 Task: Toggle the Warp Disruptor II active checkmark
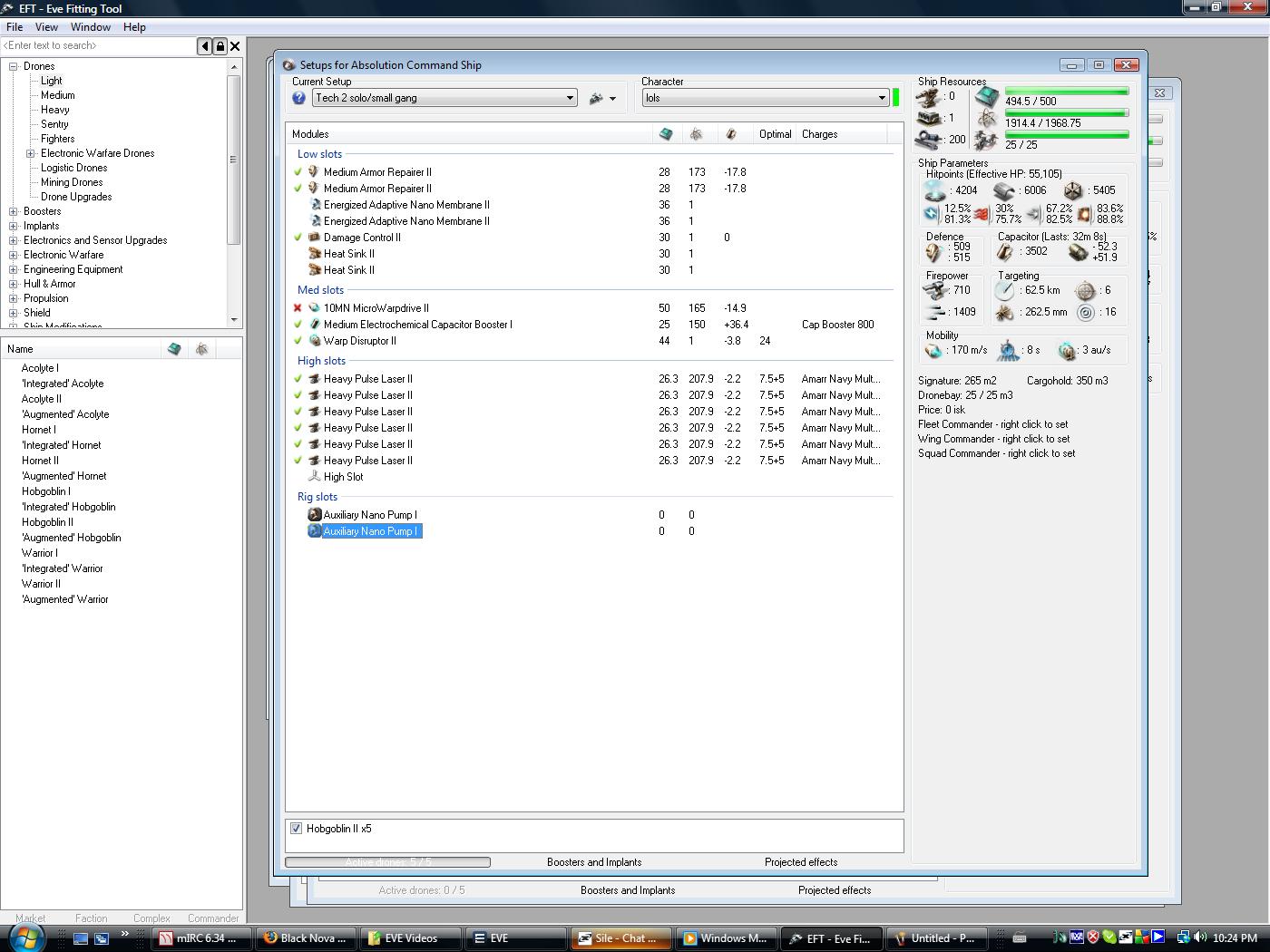[x=298, y=341]
